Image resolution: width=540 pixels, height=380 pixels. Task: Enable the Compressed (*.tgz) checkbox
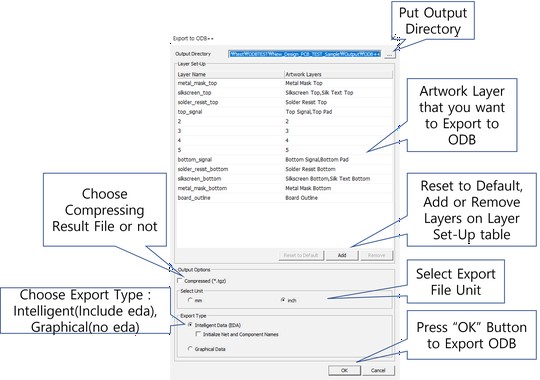(180, 281)
